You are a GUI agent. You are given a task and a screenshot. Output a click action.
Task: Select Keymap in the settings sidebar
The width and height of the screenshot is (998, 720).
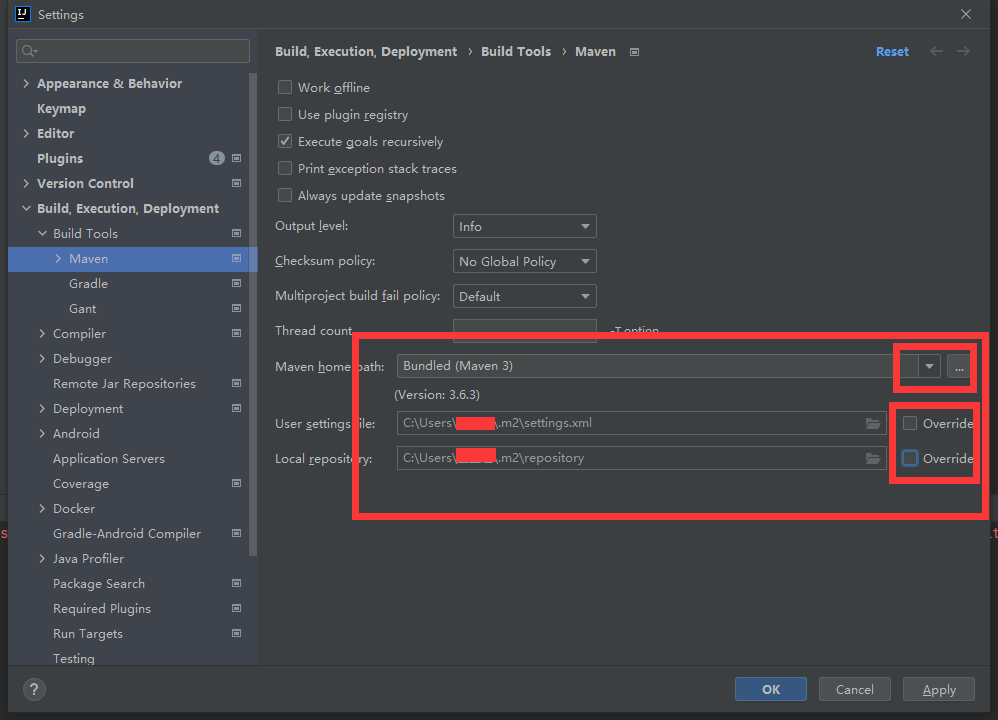[x=61, y=108]
